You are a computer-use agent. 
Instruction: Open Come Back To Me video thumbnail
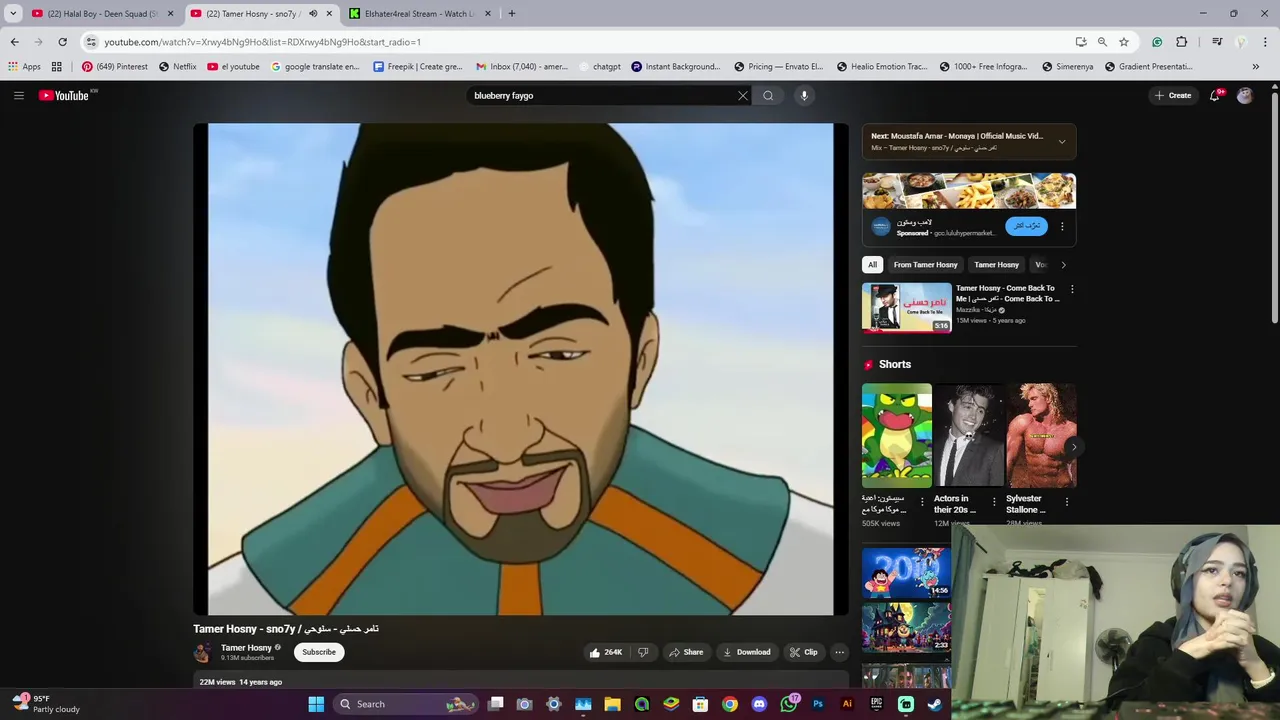click(907, 308)
